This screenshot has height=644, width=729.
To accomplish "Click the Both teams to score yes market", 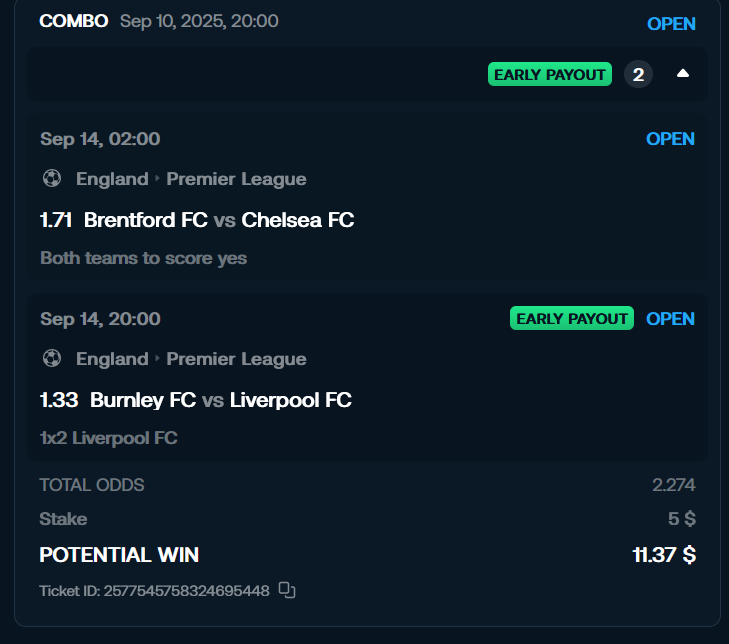I will click(x=143, y=258).
